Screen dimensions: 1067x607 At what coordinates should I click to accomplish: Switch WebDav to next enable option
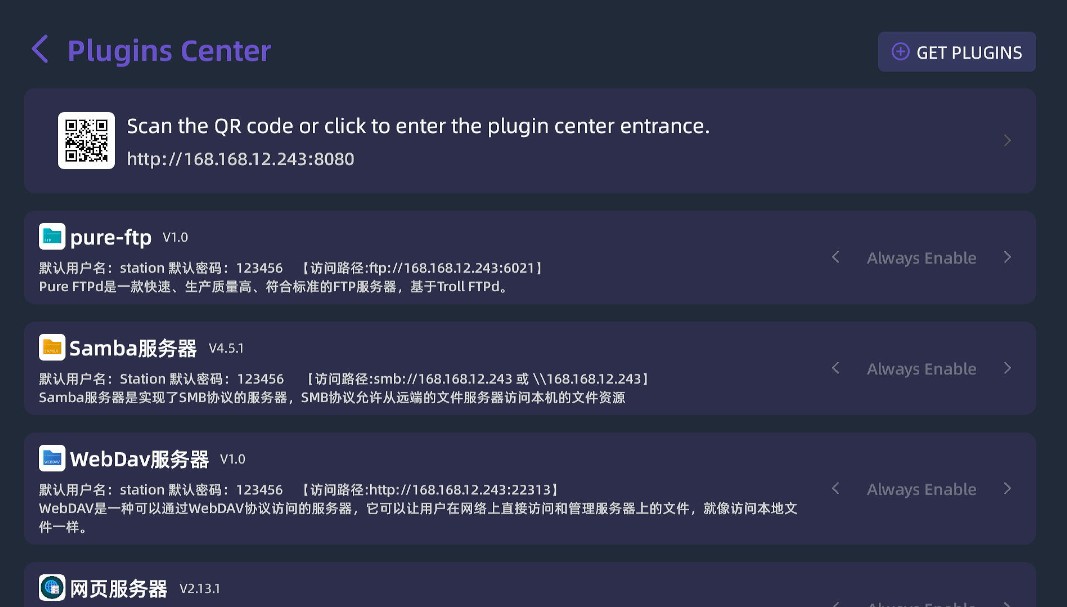(1007, 489)
